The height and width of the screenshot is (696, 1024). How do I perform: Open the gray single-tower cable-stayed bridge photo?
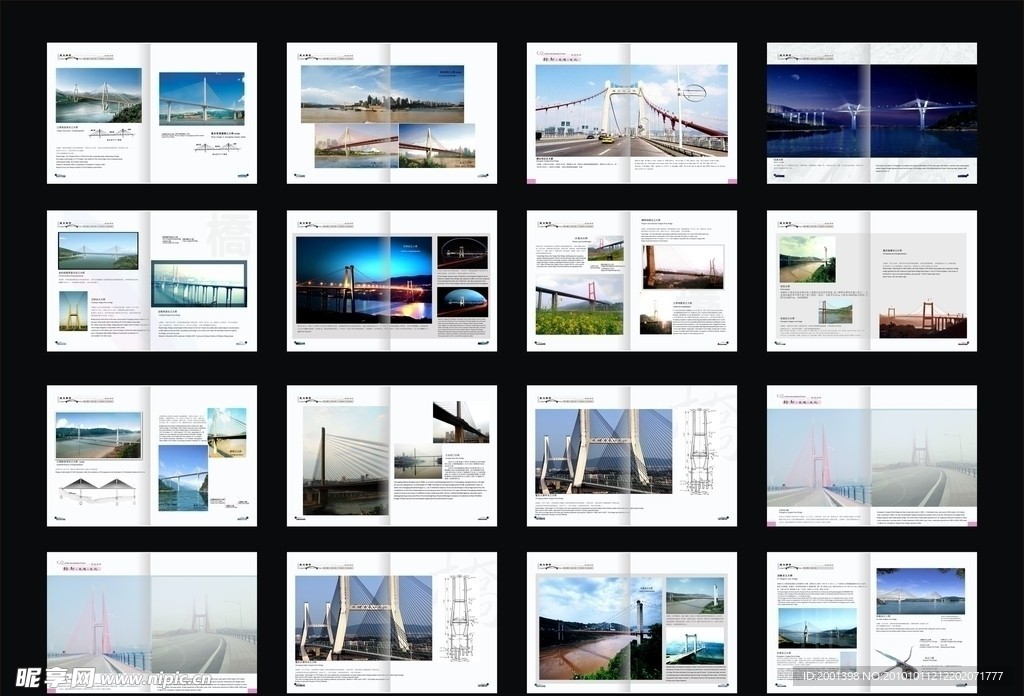coord(346,458)
